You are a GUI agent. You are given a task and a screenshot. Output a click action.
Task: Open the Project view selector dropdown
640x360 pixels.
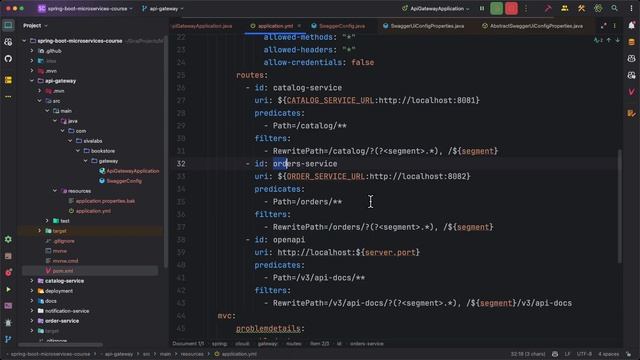pyautogui.click(x=35, y=26)
